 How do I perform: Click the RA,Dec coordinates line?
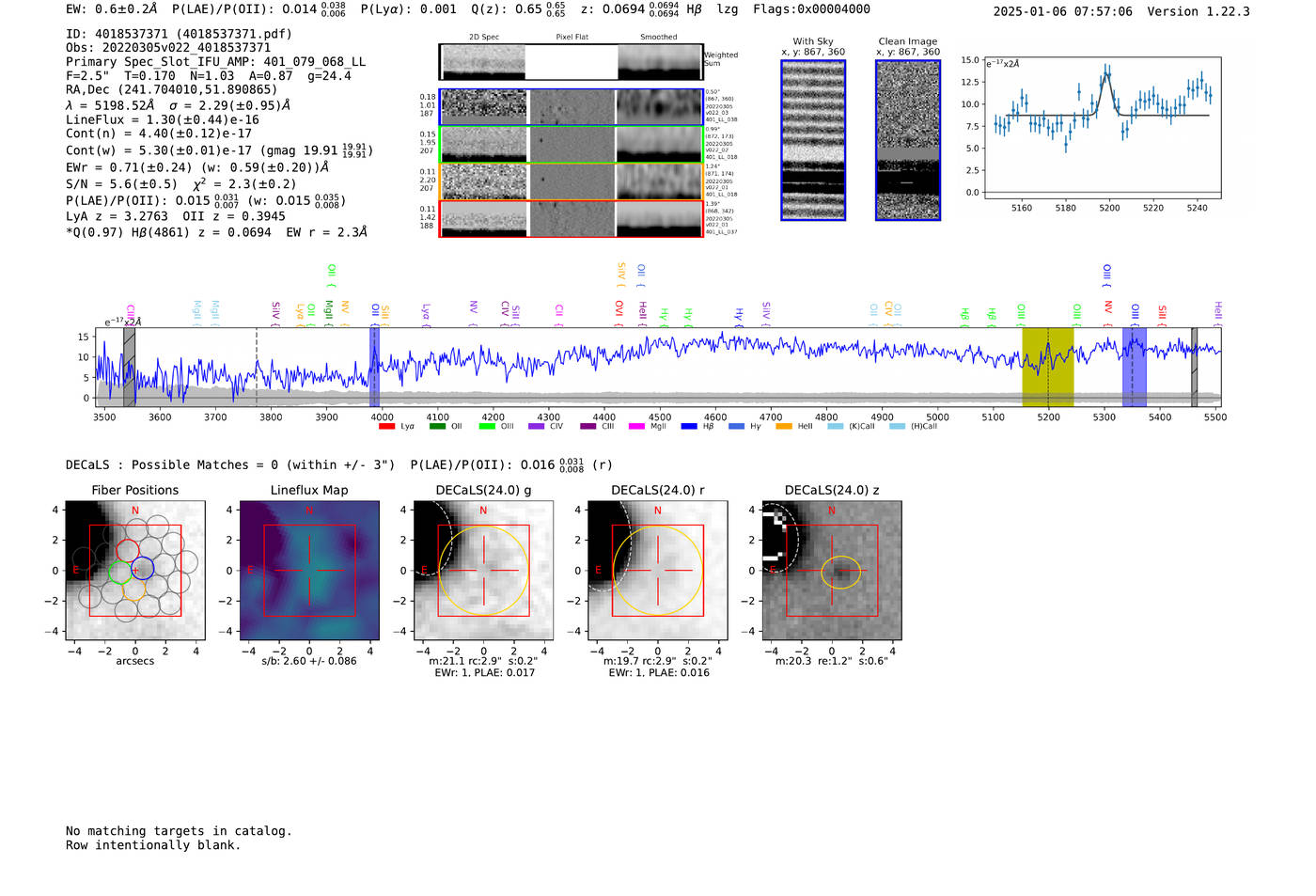pos(172,90)
